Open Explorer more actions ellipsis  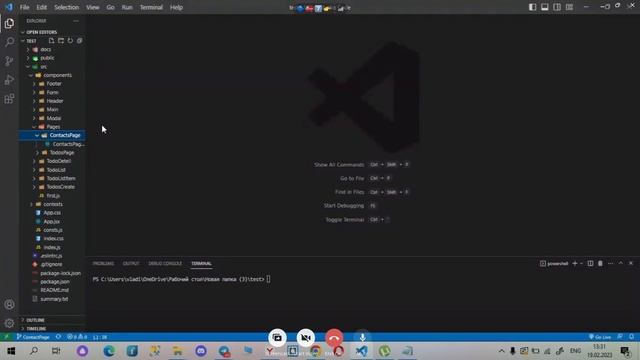(76, 21)
